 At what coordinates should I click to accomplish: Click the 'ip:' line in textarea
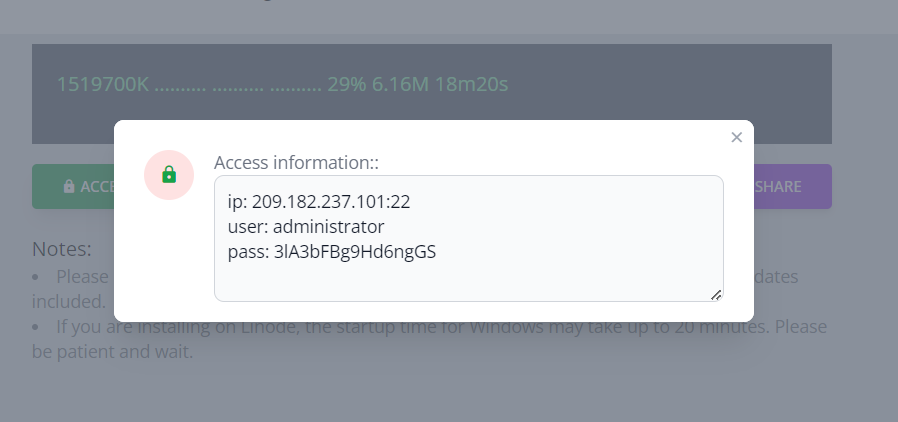[x=238, y=202]
